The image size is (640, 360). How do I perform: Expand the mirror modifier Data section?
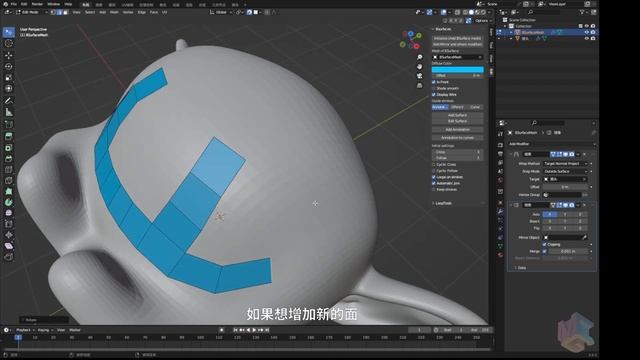pos(520,268)
